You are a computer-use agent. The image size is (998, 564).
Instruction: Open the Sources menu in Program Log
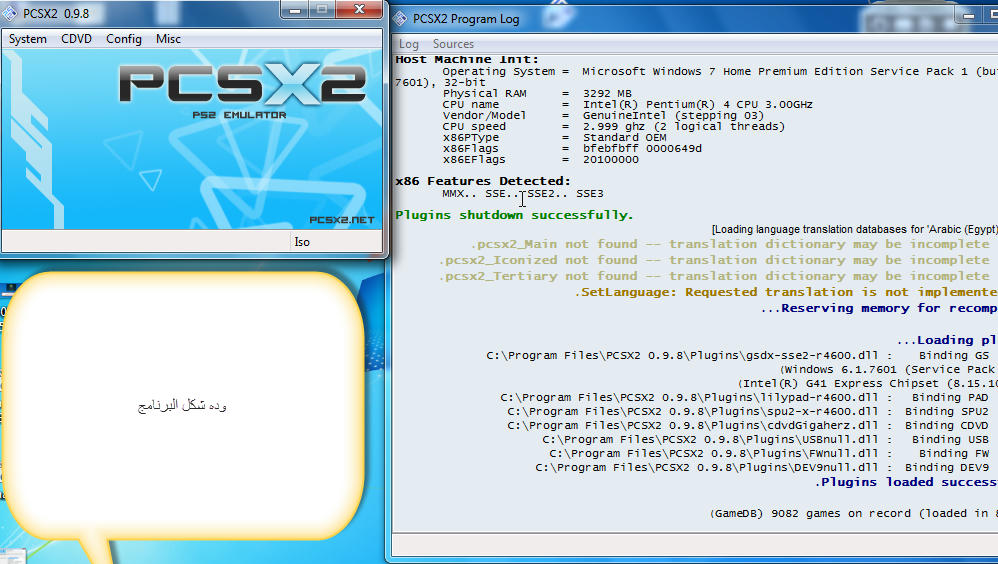point(453,44)
